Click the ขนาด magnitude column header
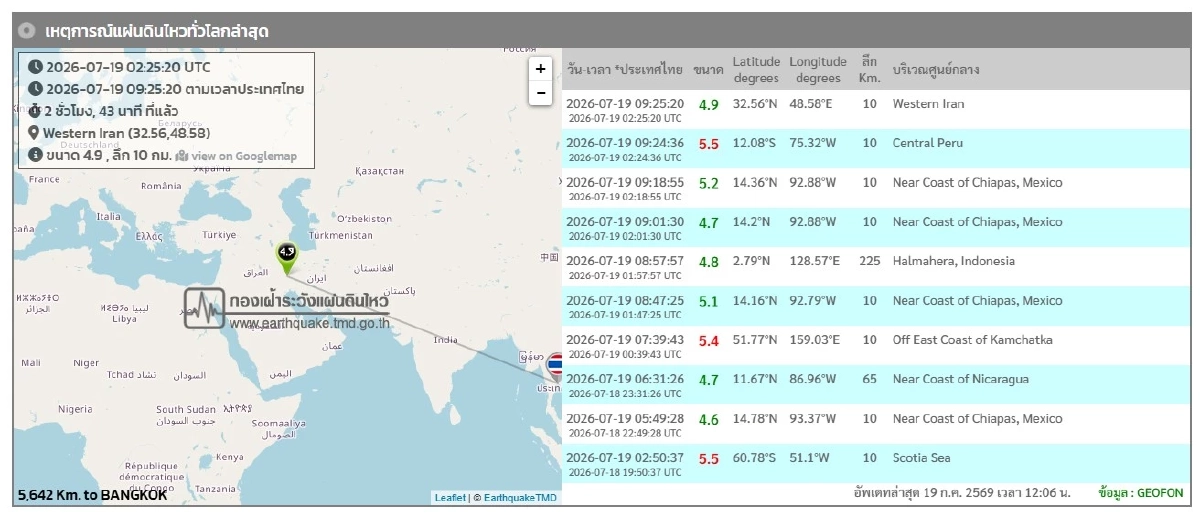Screen dimensions: 1200x517 click(708, 70)
